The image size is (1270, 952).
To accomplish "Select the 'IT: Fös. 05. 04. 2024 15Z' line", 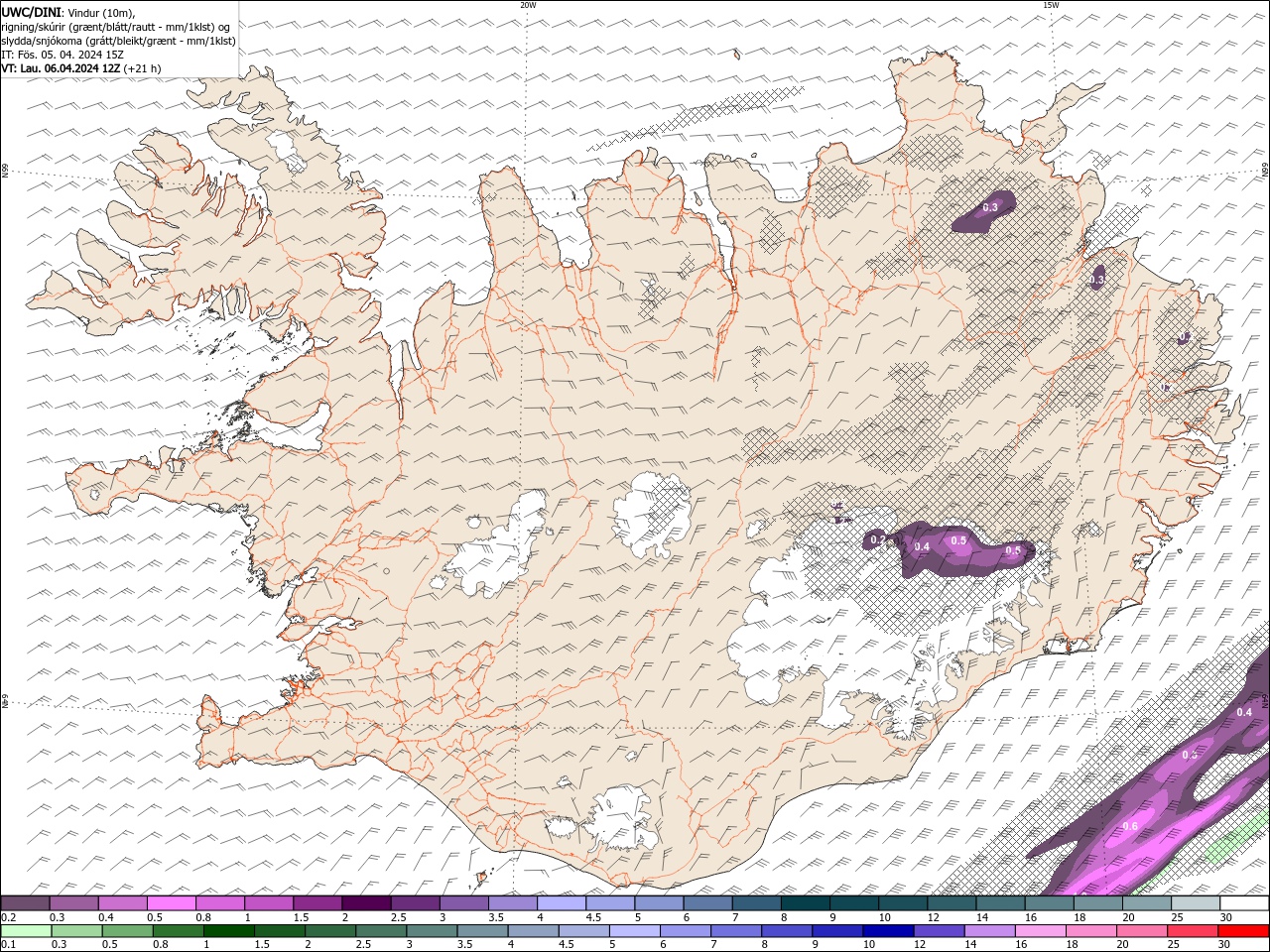I will [62, 55].
